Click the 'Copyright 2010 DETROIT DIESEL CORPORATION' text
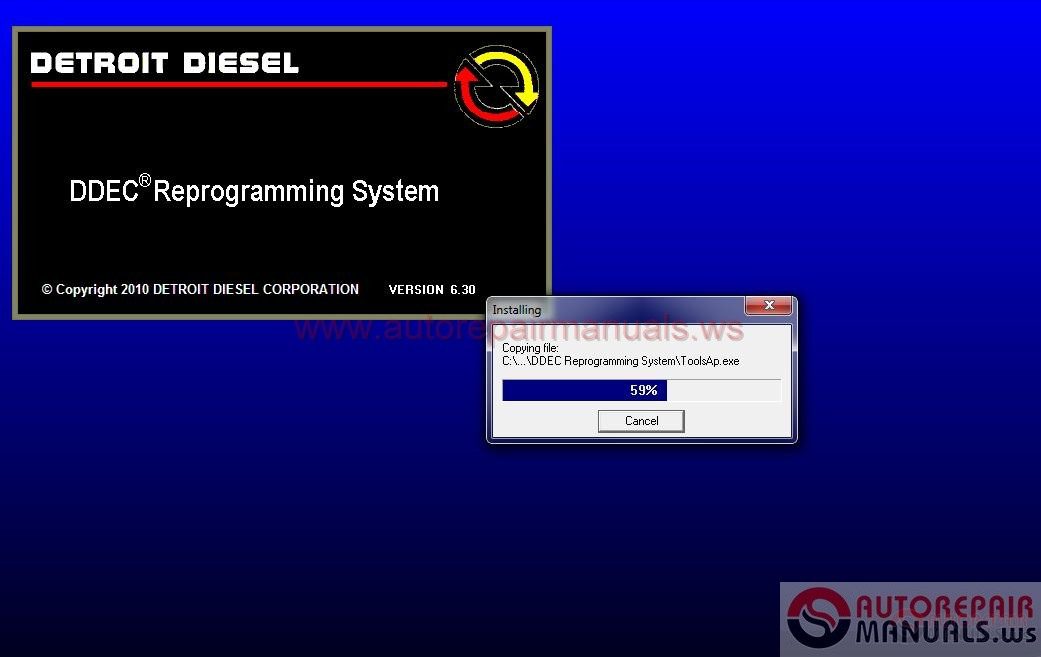The width and height of the screenshot is (1041, 657). point(200,289)
